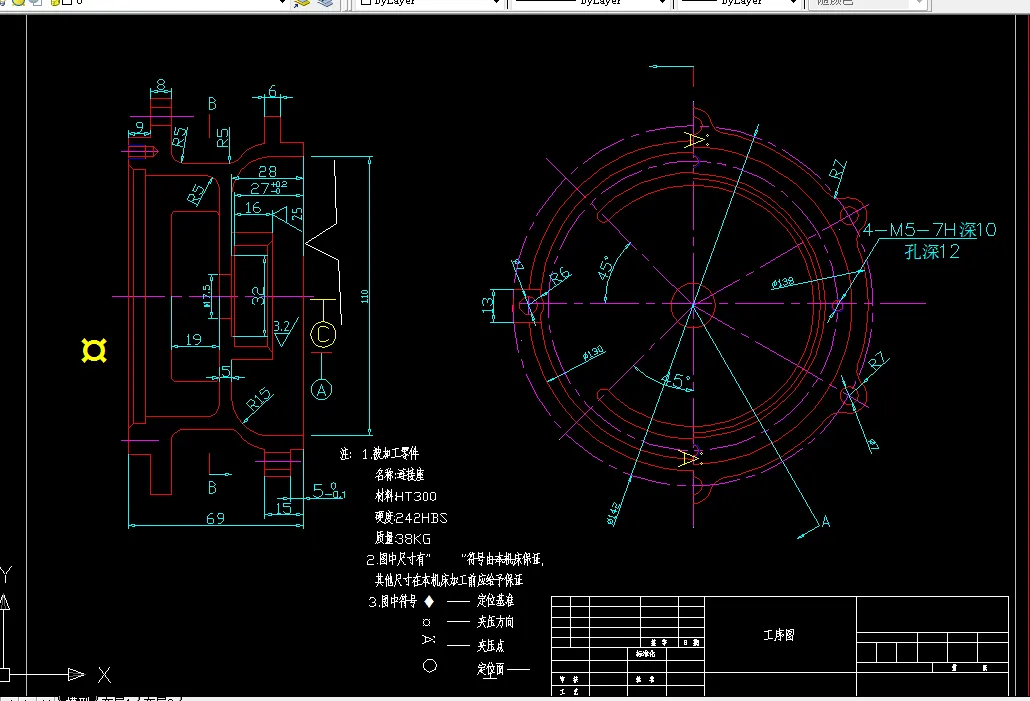Select the yellow datum circle C

[323, 334]
